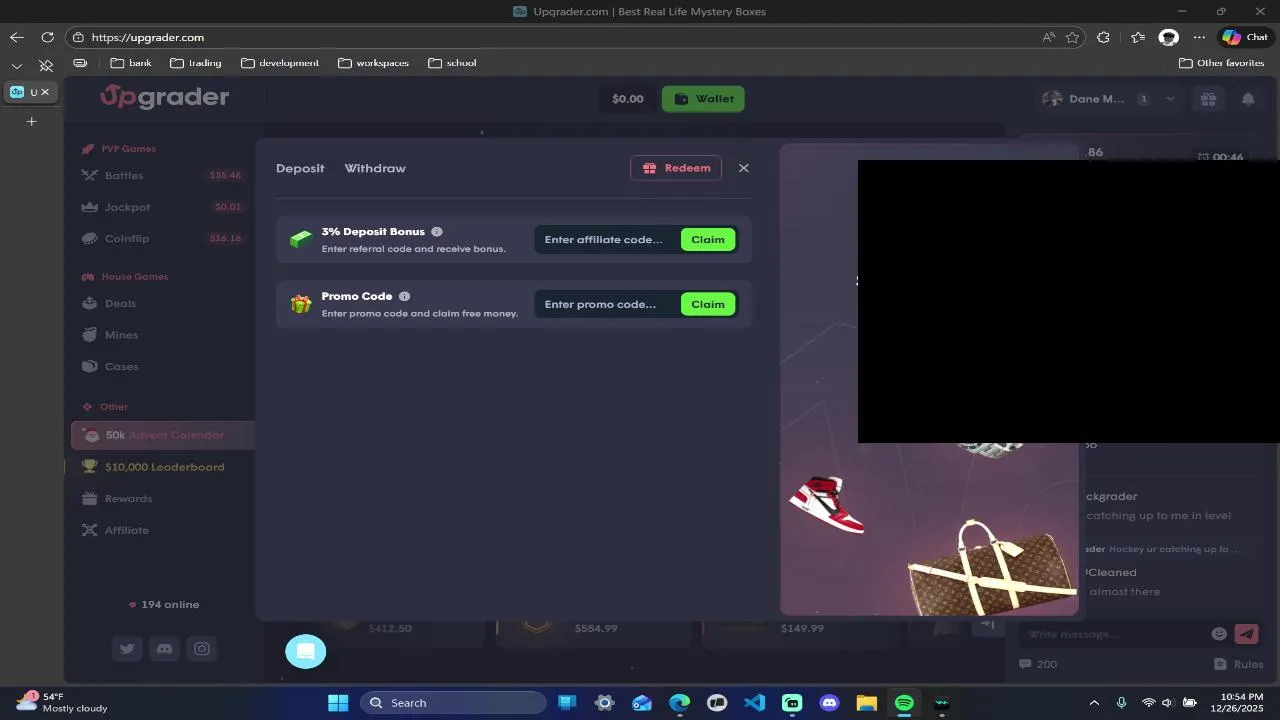Claim the promo code
Viewport: 1280px width, 720px height.
(708, 304)
